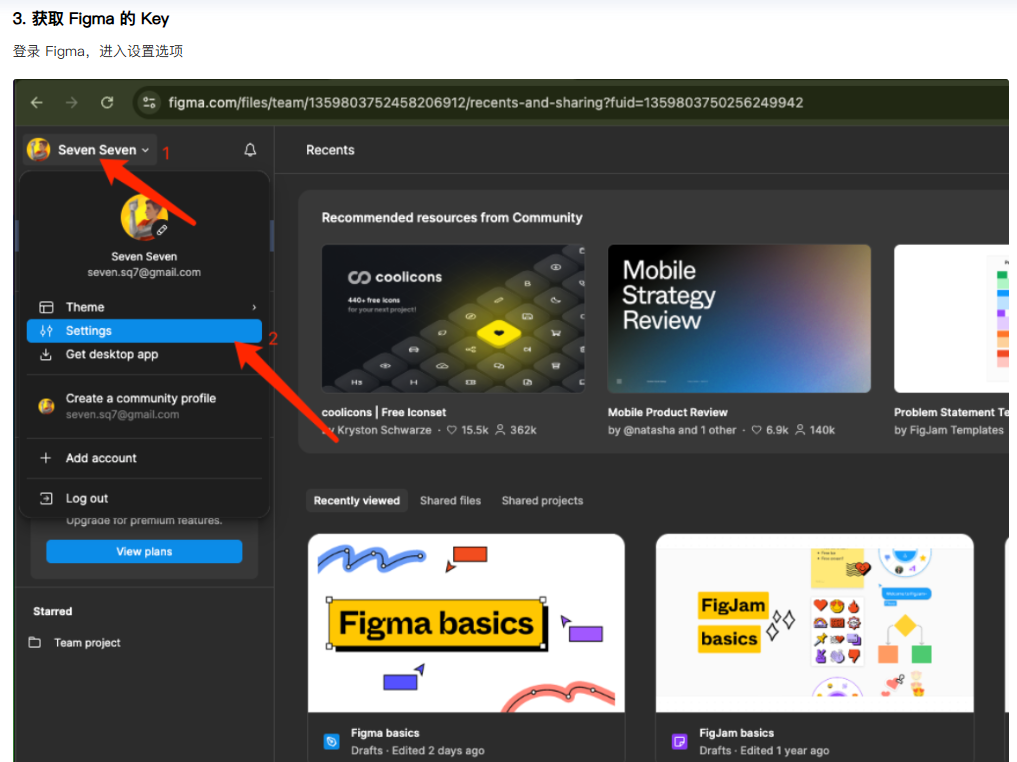Choose Add account
This screenshot has width=1017, height=762.
point(144,458)
